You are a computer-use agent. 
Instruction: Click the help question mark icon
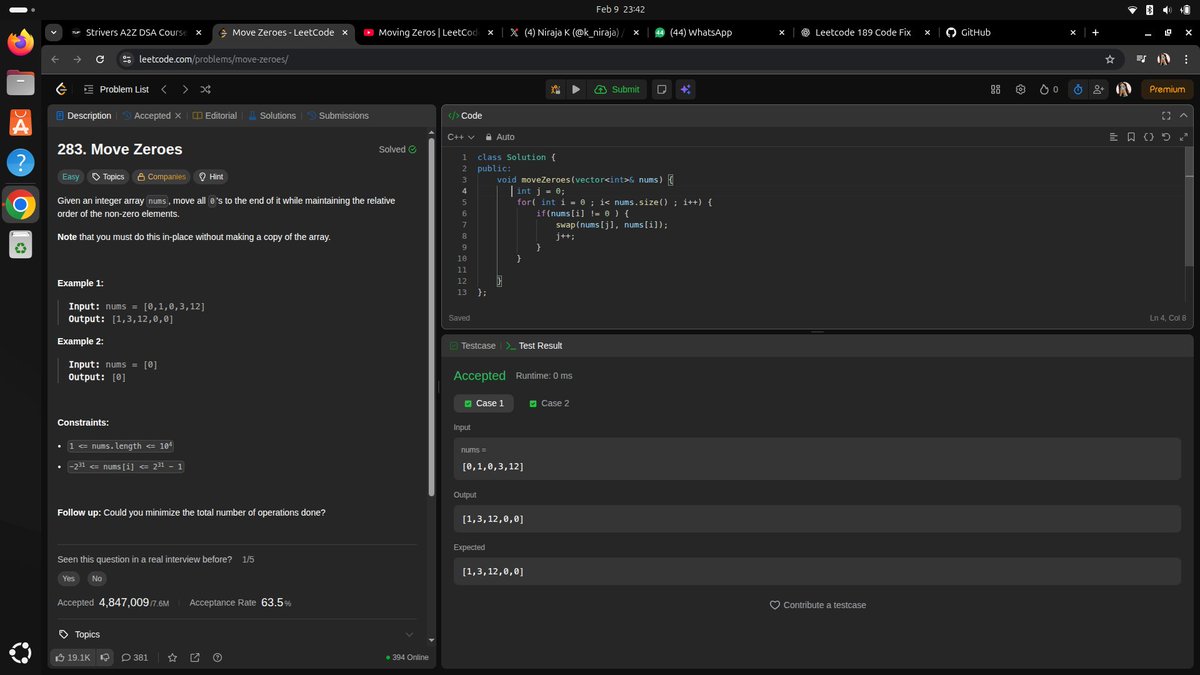217,657
